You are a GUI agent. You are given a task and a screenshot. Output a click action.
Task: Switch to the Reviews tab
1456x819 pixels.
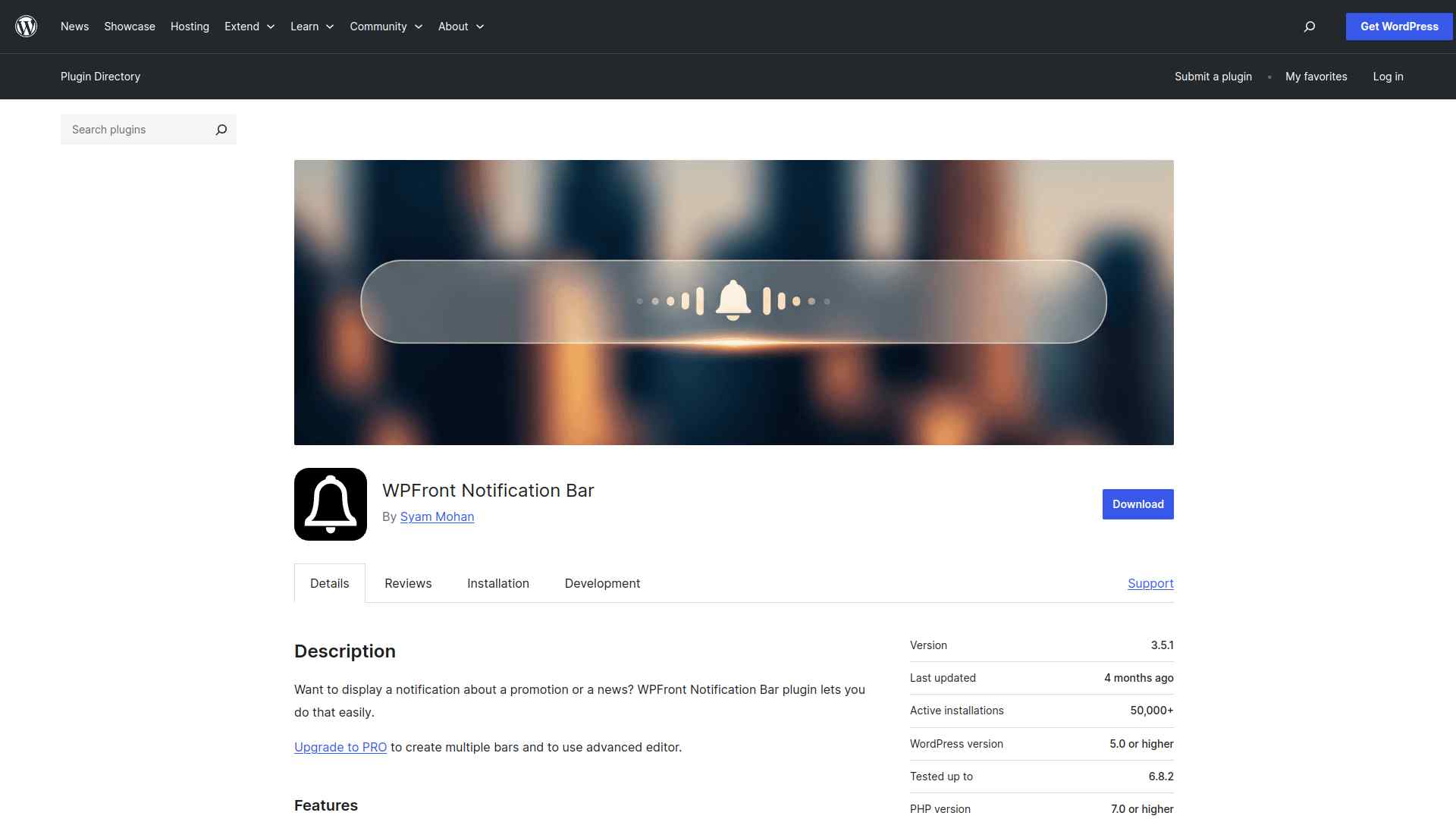point(408,583)
